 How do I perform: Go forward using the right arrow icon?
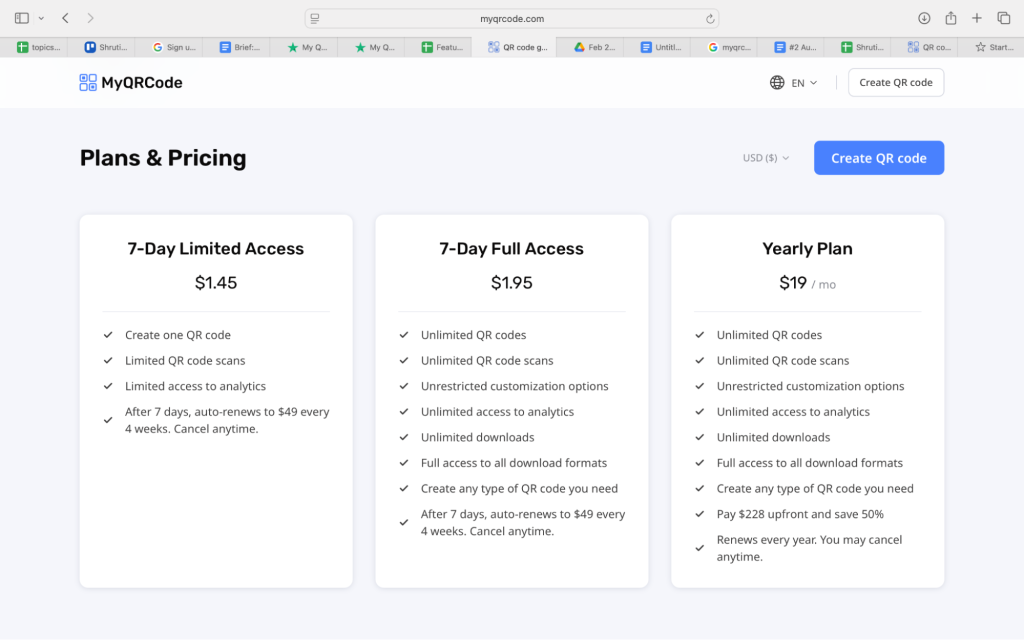coord(90,17)
